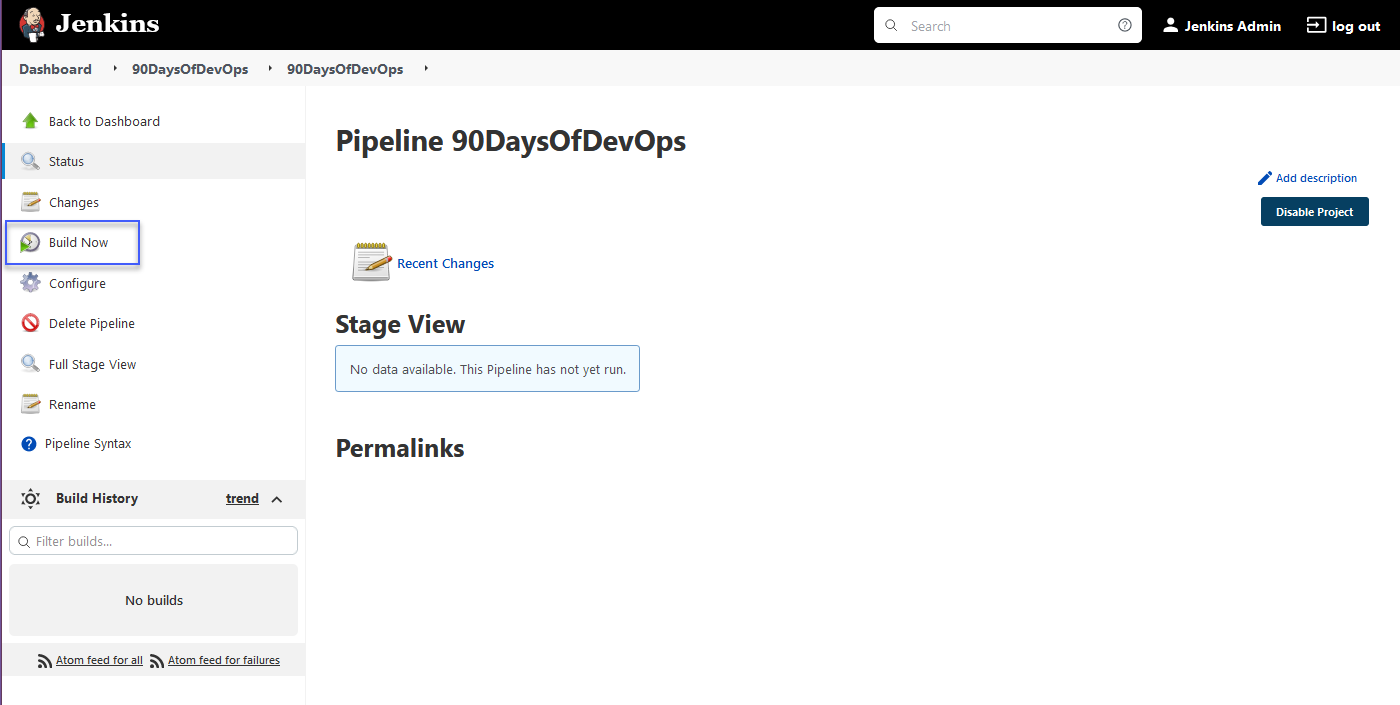Focus the Filter builds input field
The height and width of the screenshot is (705, 1400).
click(x=160, y=541)
